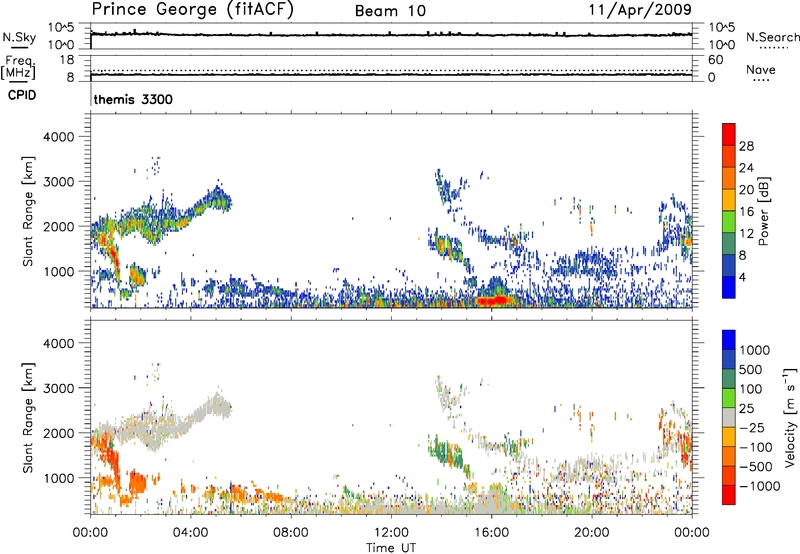
Task: Click 'Slant Range [km]' label of power panel
Action: [x=28, y=211]
